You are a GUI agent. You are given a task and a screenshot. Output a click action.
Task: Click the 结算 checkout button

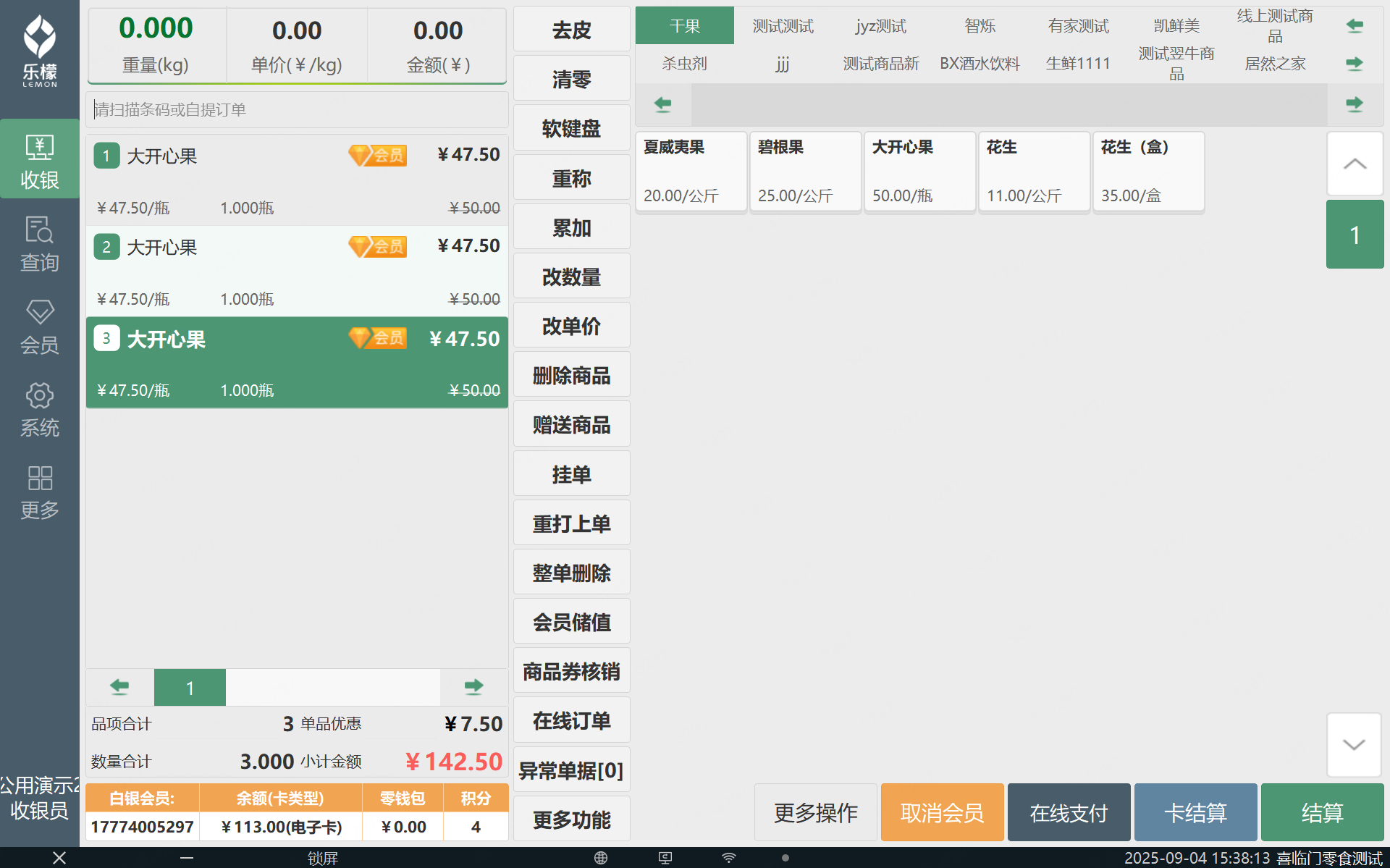click(1321, 812)
